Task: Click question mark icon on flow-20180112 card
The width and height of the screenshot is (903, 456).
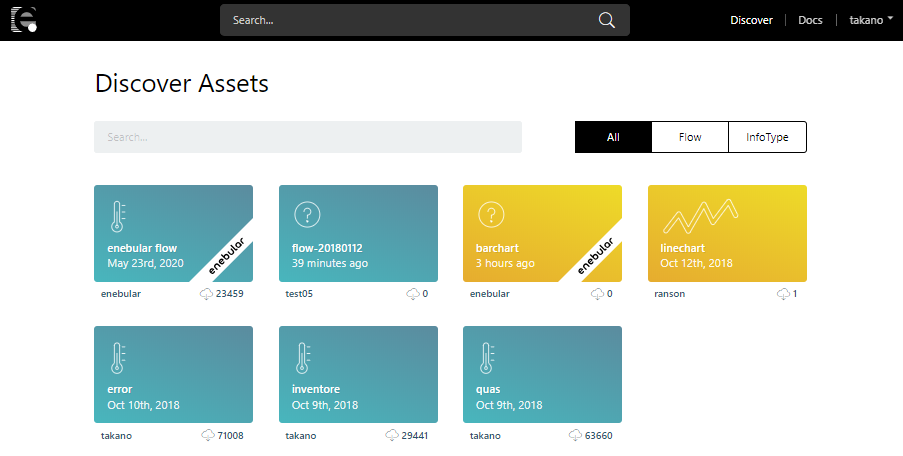Action: [x=306, y=214]
